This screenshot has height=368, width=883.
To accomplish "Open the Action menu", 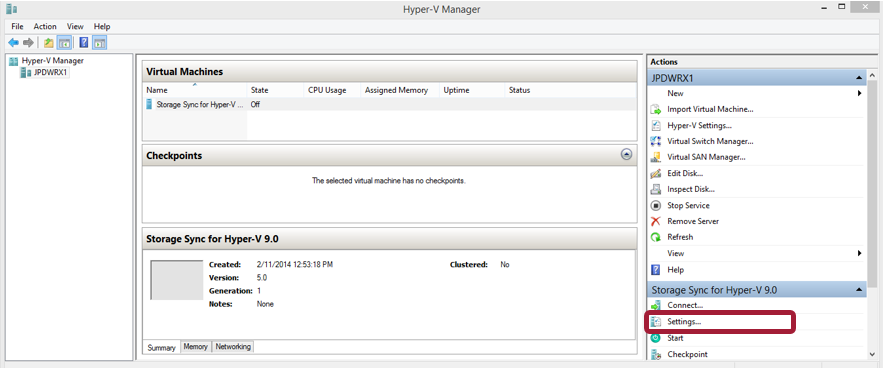I will (45, 26).
